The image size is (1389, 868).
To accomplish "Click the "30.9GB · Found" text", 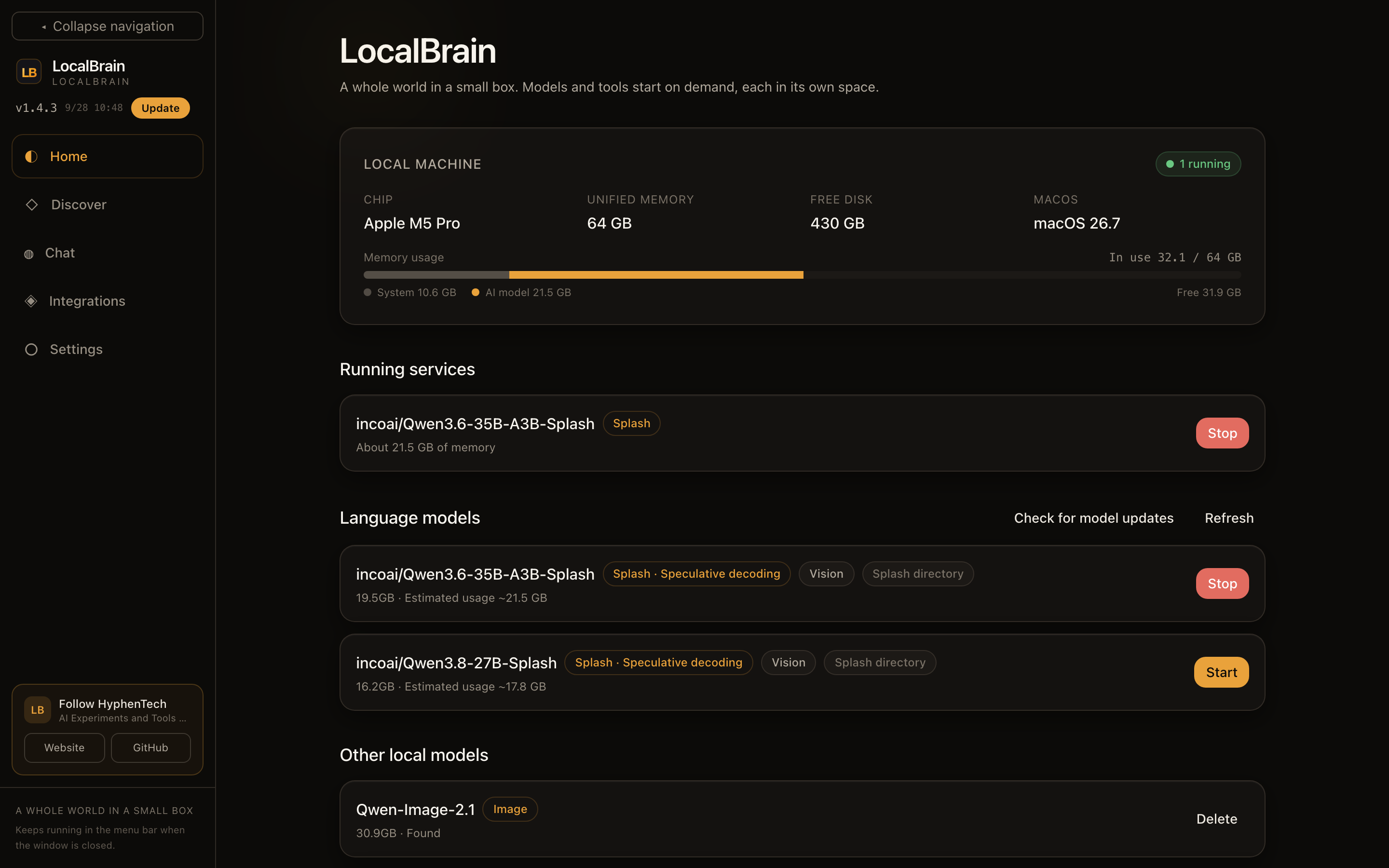I will pyautogui.click(x=398, y=833).
